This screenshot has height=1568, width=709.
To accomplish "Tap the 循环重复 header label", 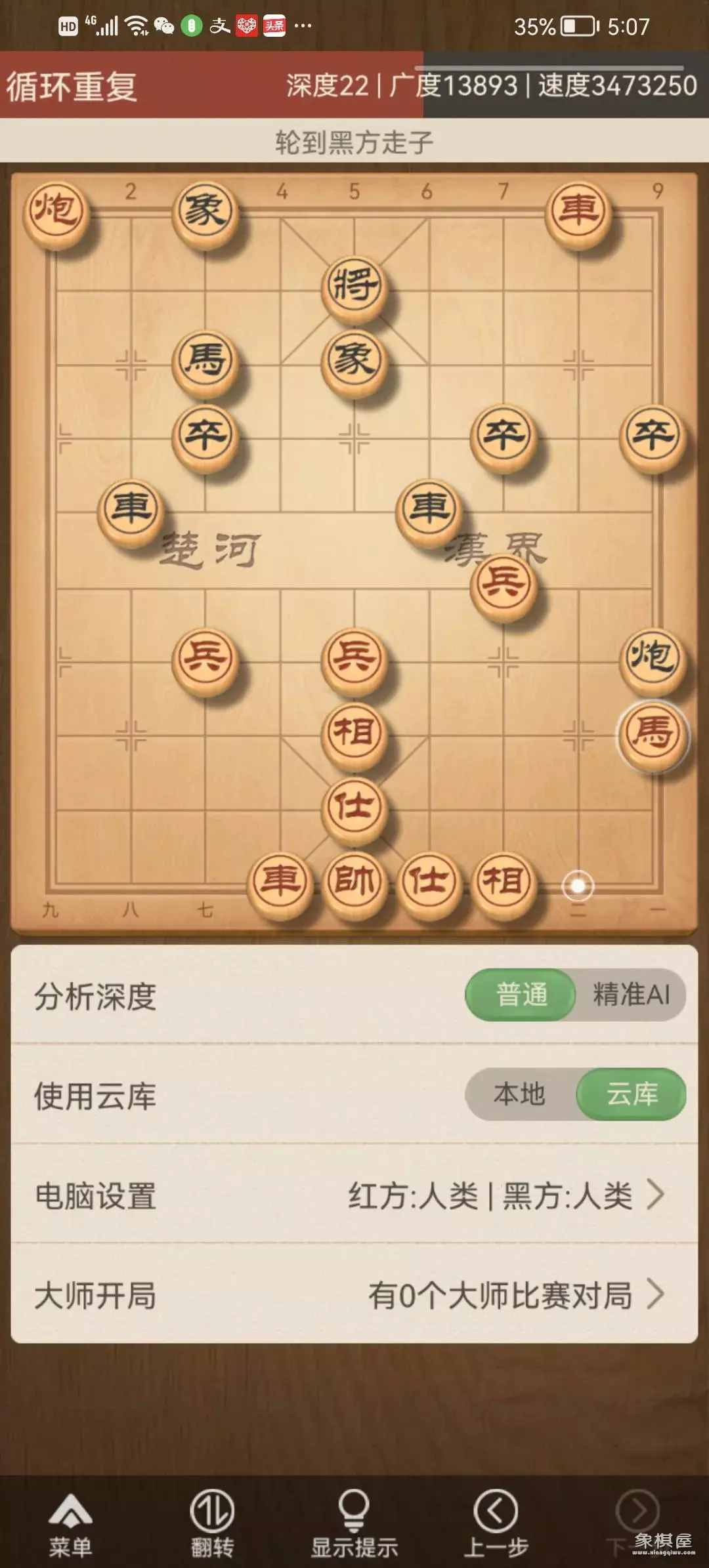I will point(72,87).
